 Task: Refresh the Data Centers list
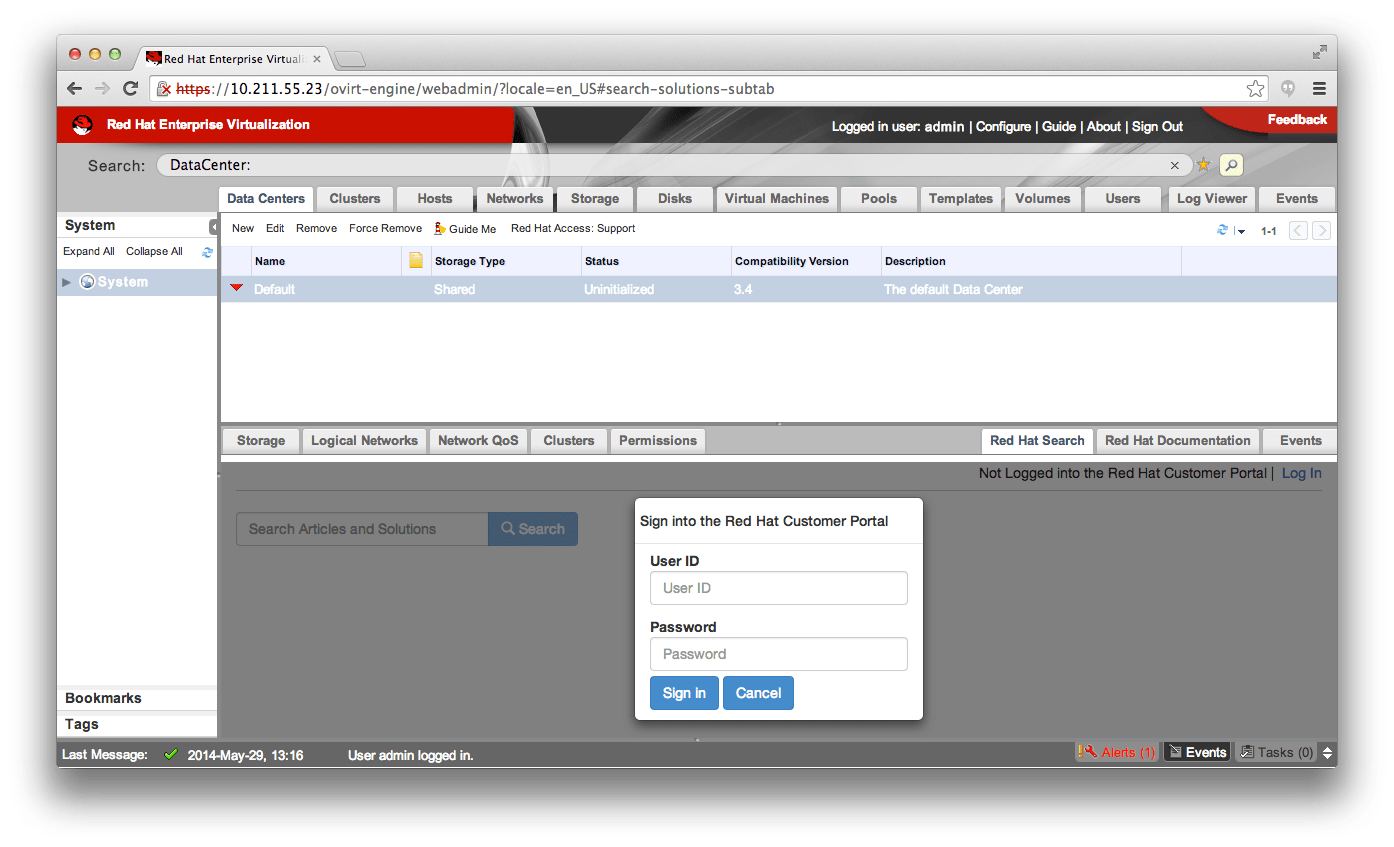click(1222, 229)
